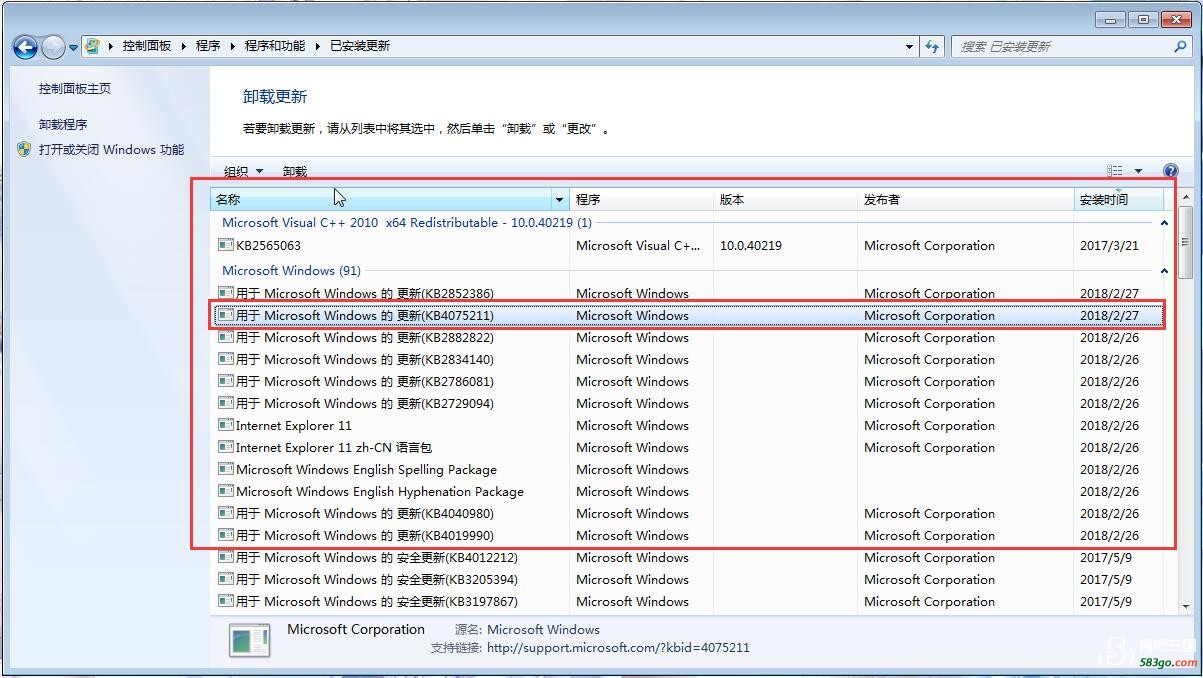Collapse the Microsoft Windows (91) group

[x=1163, y=271]
